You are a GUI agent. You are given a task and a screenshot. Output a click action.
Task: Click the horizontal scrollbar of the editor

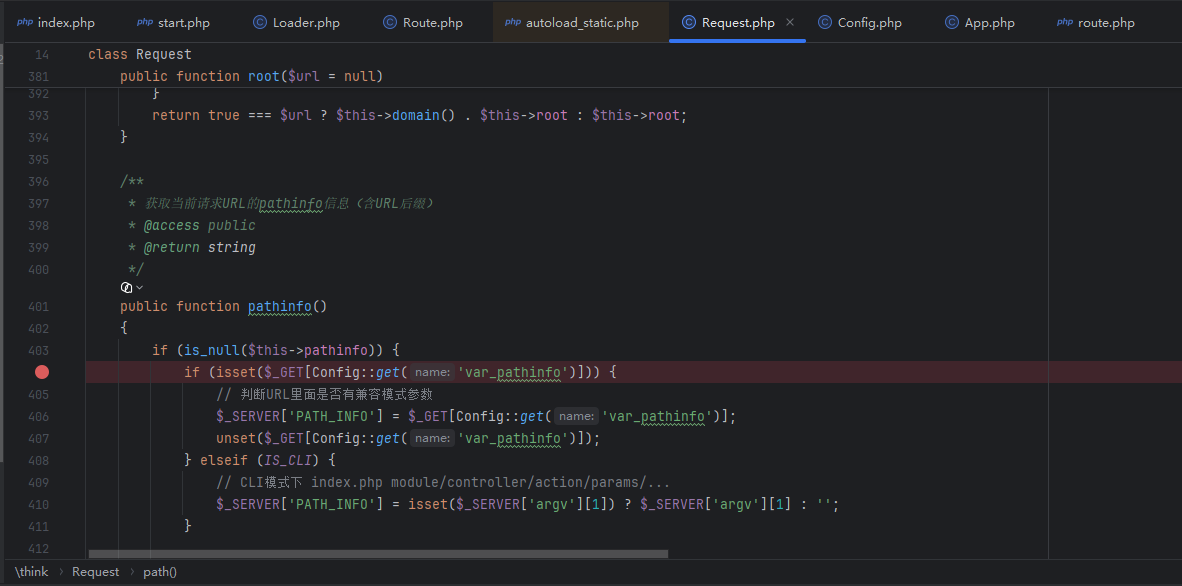[x=378, y=554]
